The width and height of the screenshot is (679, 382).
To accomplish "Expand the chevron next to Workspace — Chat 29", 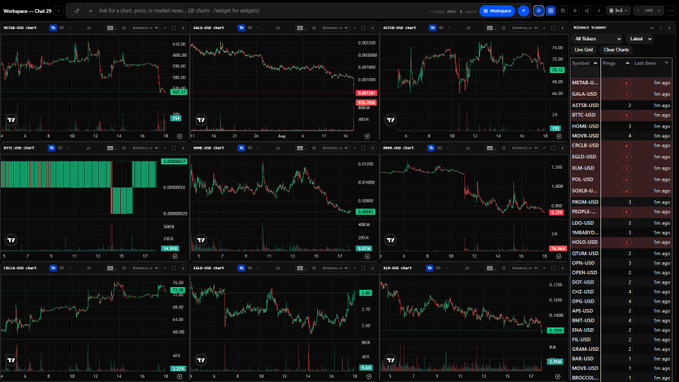I will pyautogui.click(x=58, y=11).
